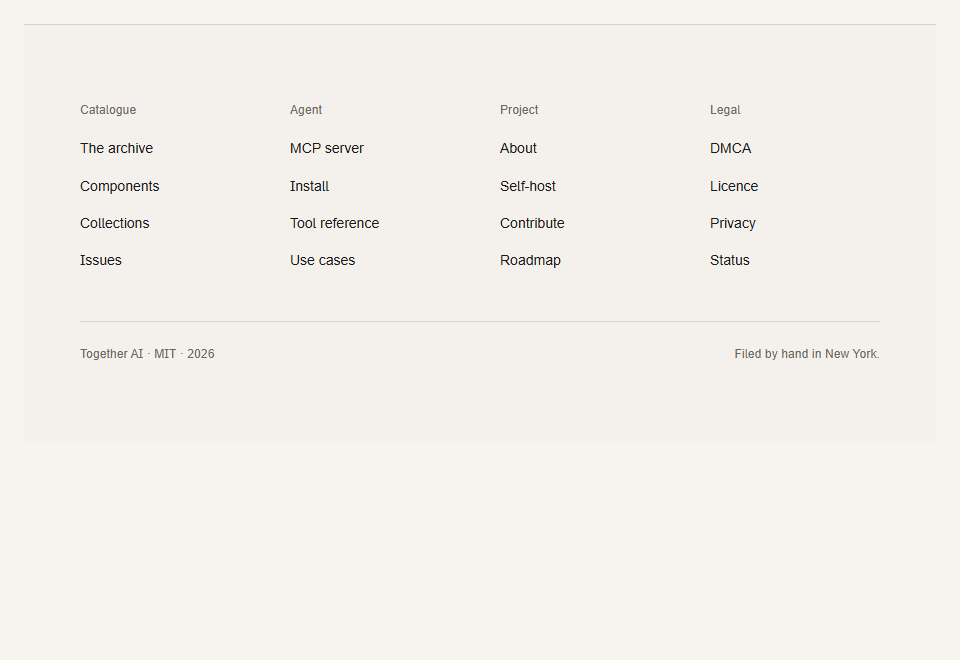960x660 pixels.
Task: Go to Components page link
Action: click(x=119, y=186)
